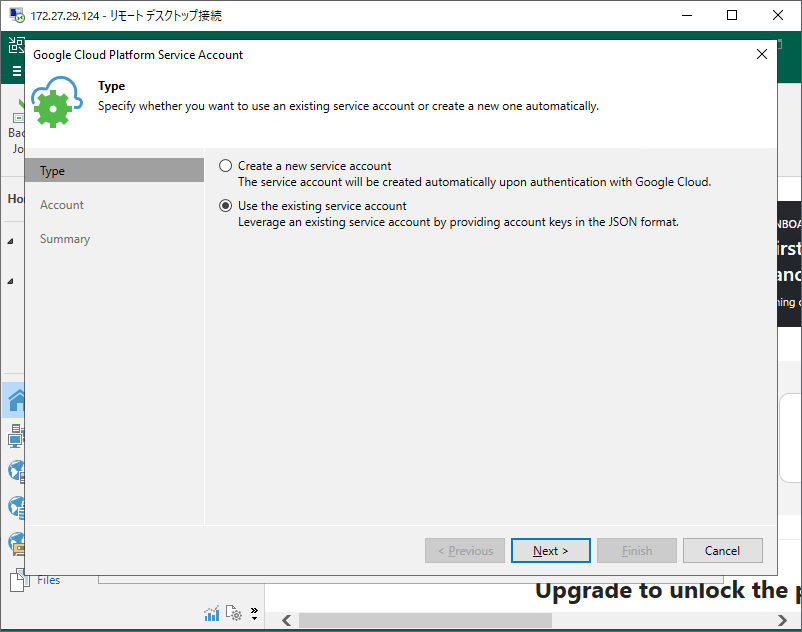Viewport: 802px width, 632px height.
Task: Open the document gear settings icon
Action: 234,613
